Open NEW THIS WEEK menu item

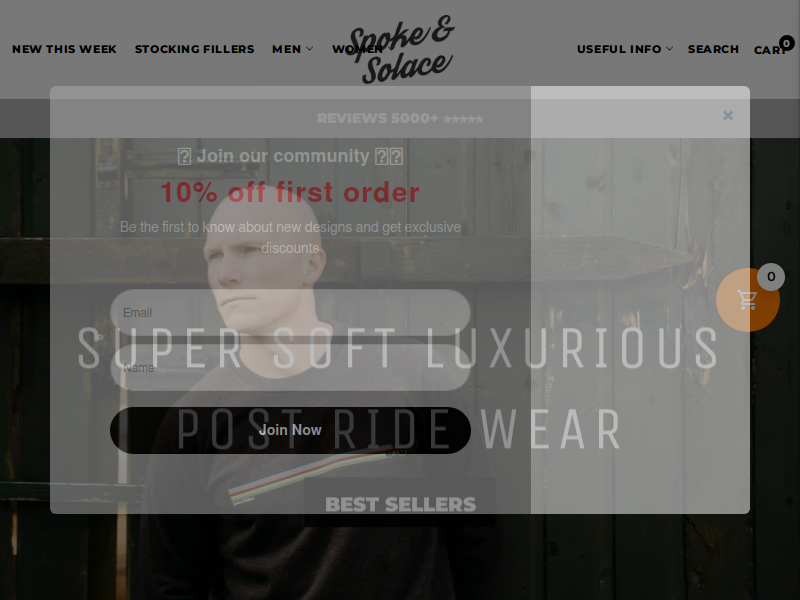[x=64, y=49]
